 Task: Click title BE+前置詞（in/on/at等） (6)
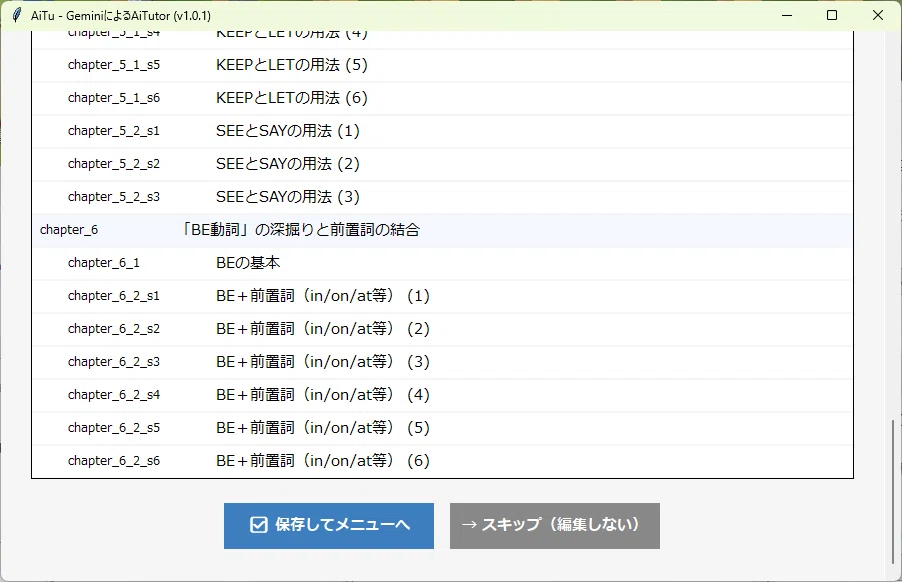323,461
